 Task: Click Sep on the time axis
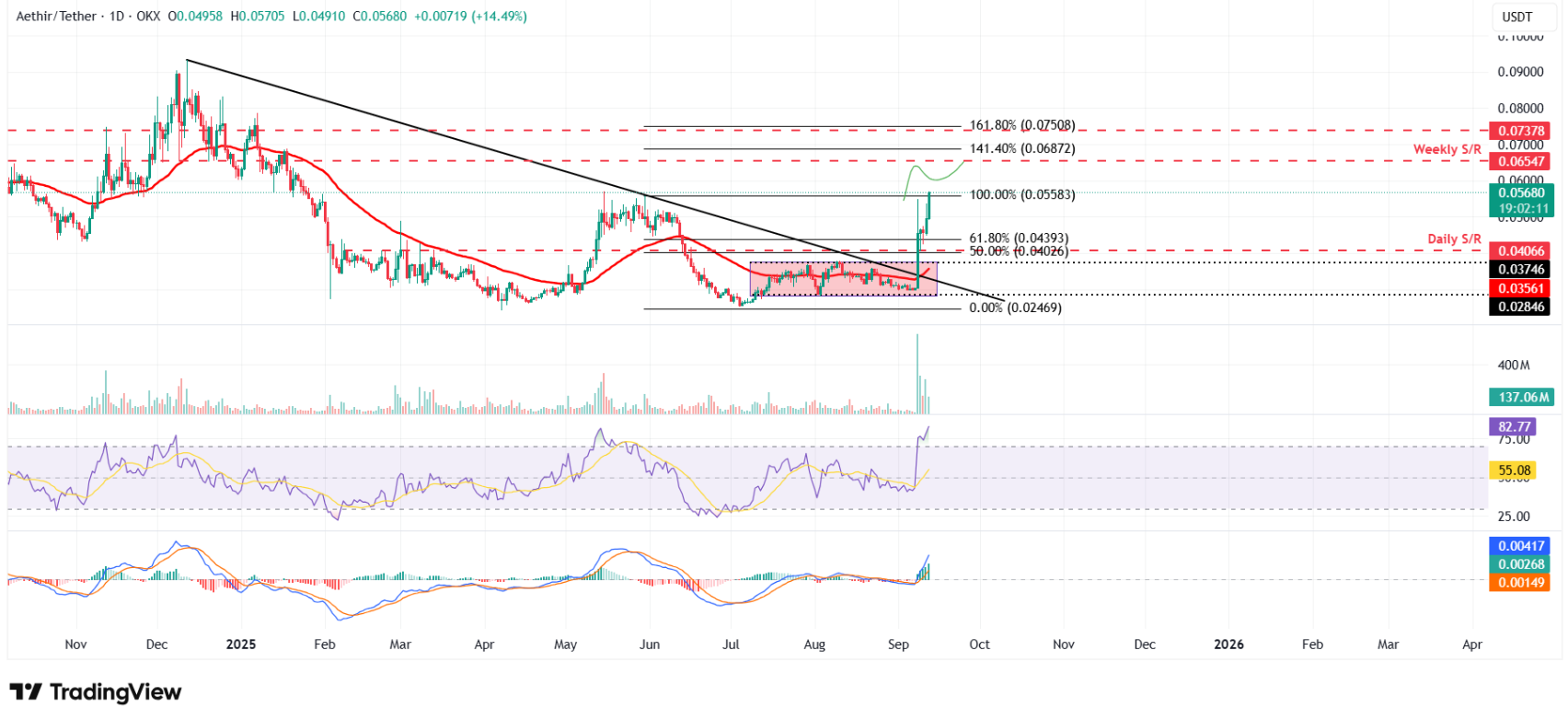(898, 645)
